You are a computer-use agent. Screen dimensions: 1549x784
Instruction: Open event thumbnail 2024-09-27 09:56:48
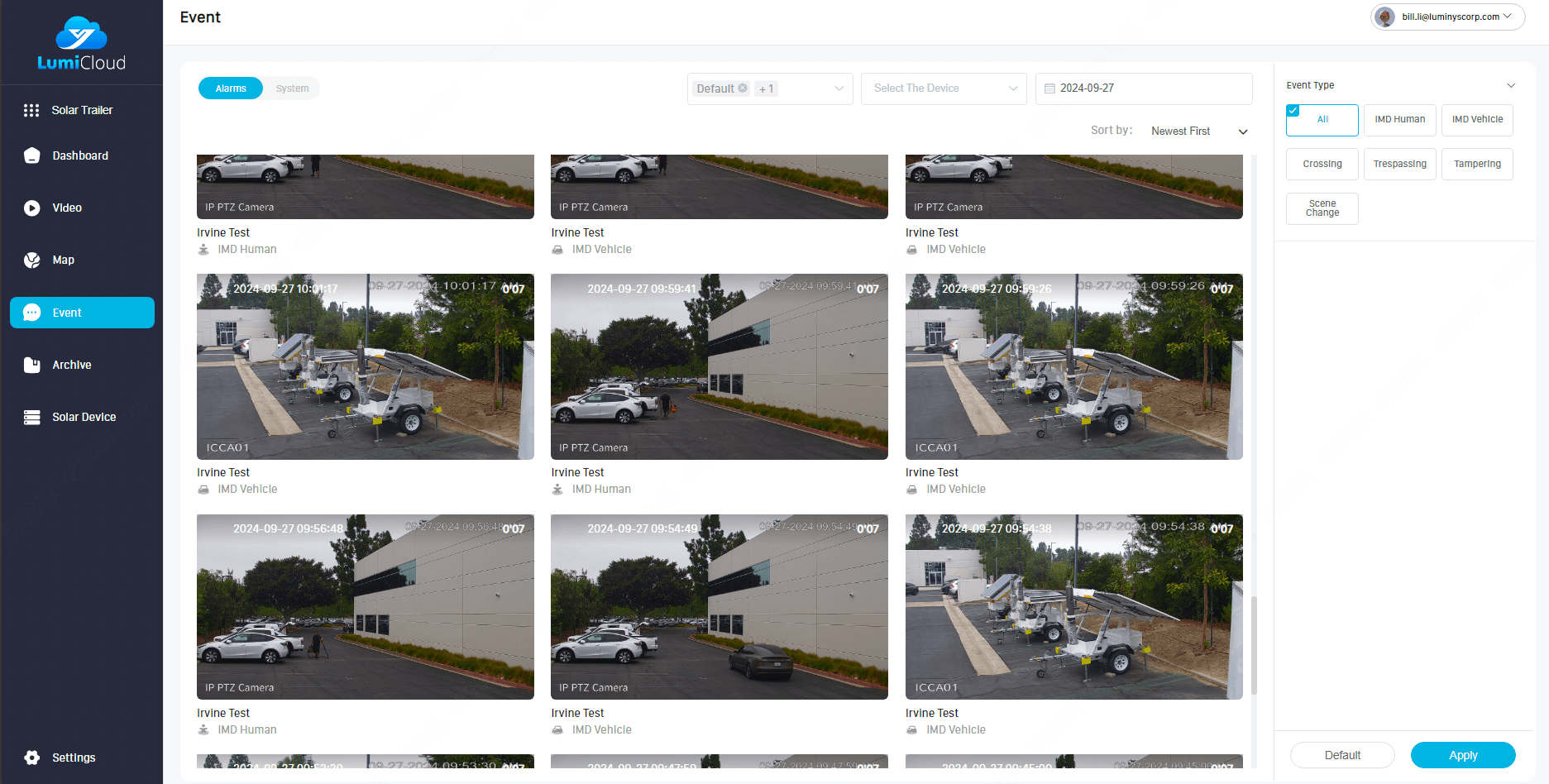(365, 607)
